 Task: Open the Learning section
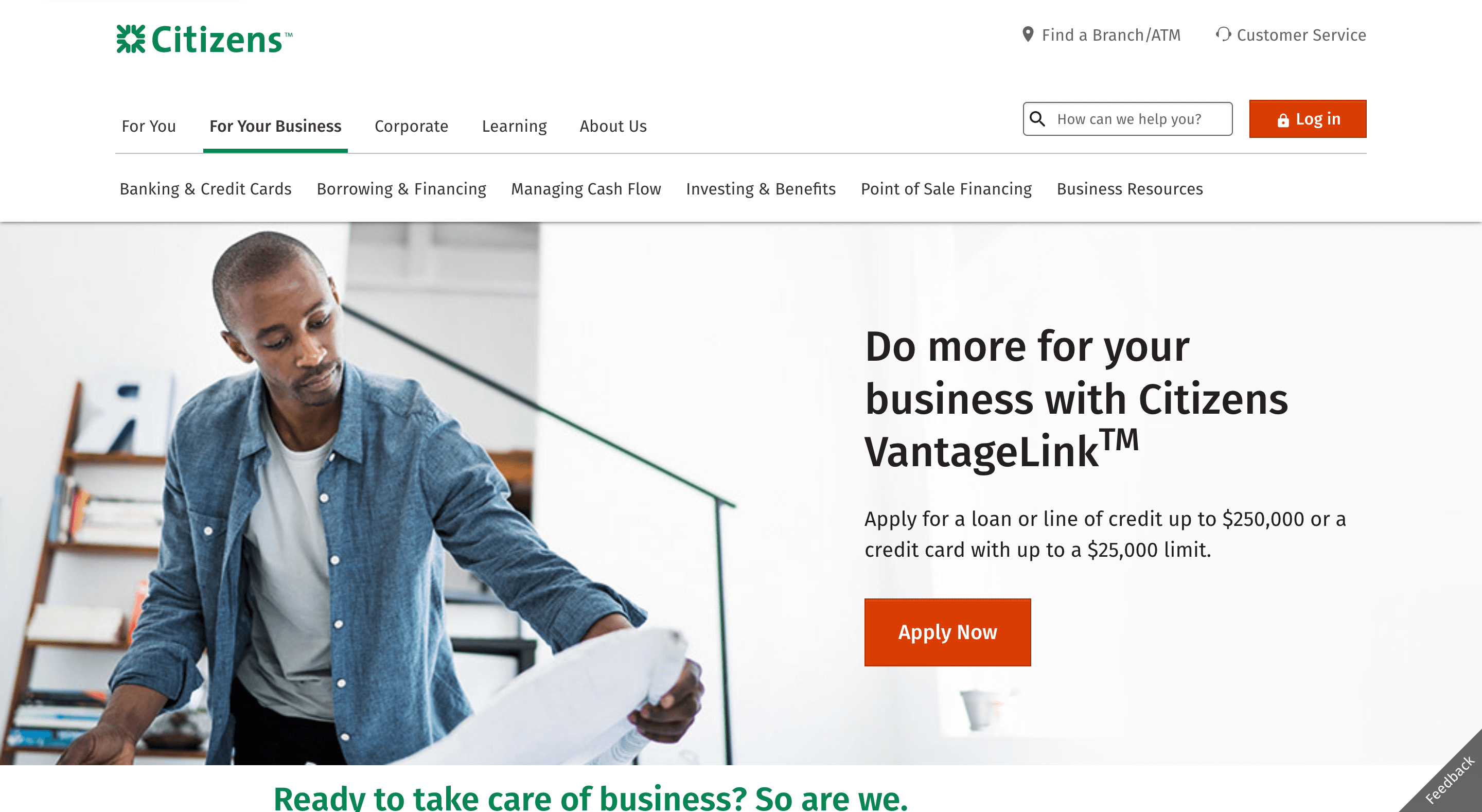point(515,126)
